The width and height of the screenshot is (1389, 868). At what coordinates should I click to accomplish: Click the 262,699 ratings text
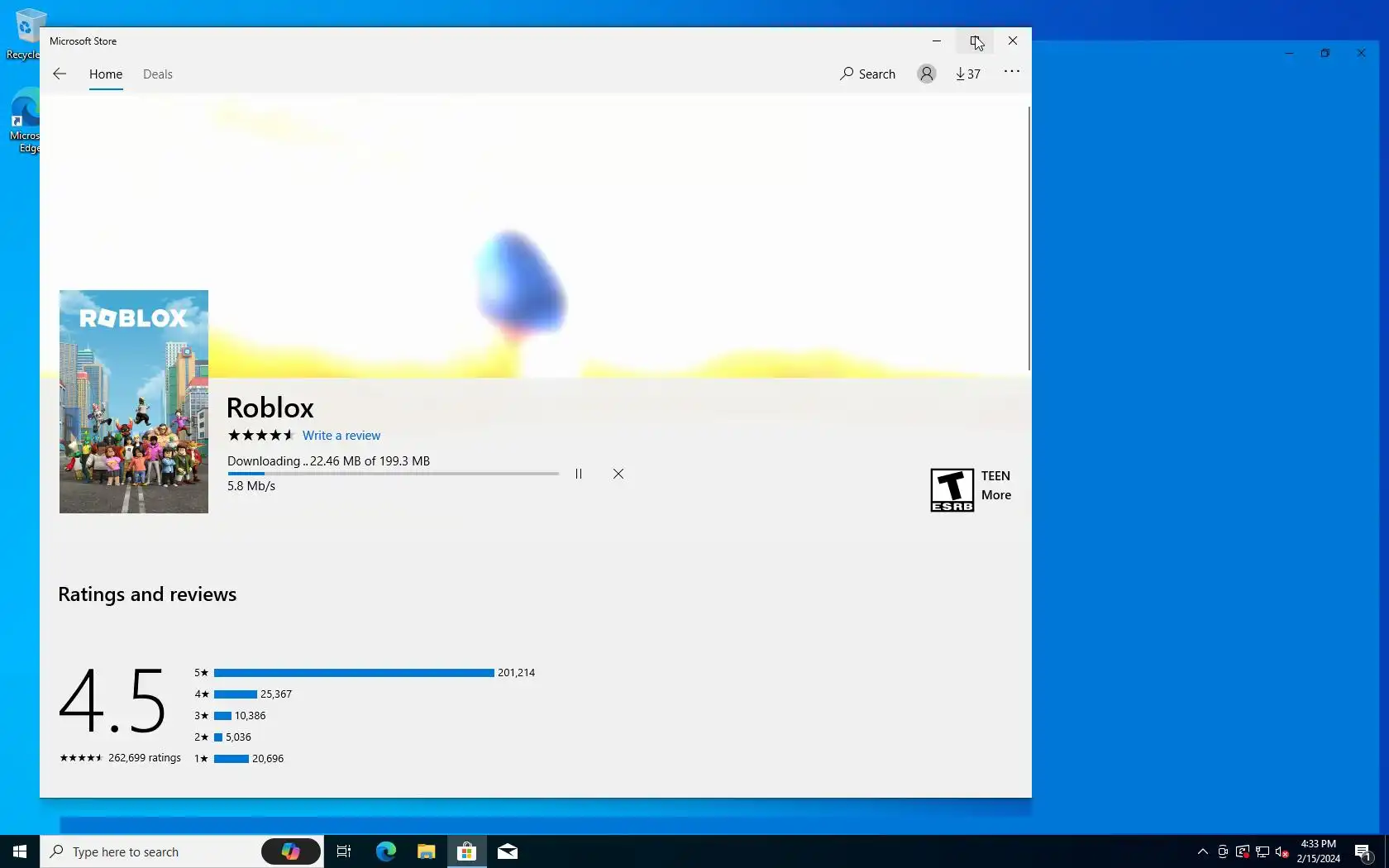[145, 758]
